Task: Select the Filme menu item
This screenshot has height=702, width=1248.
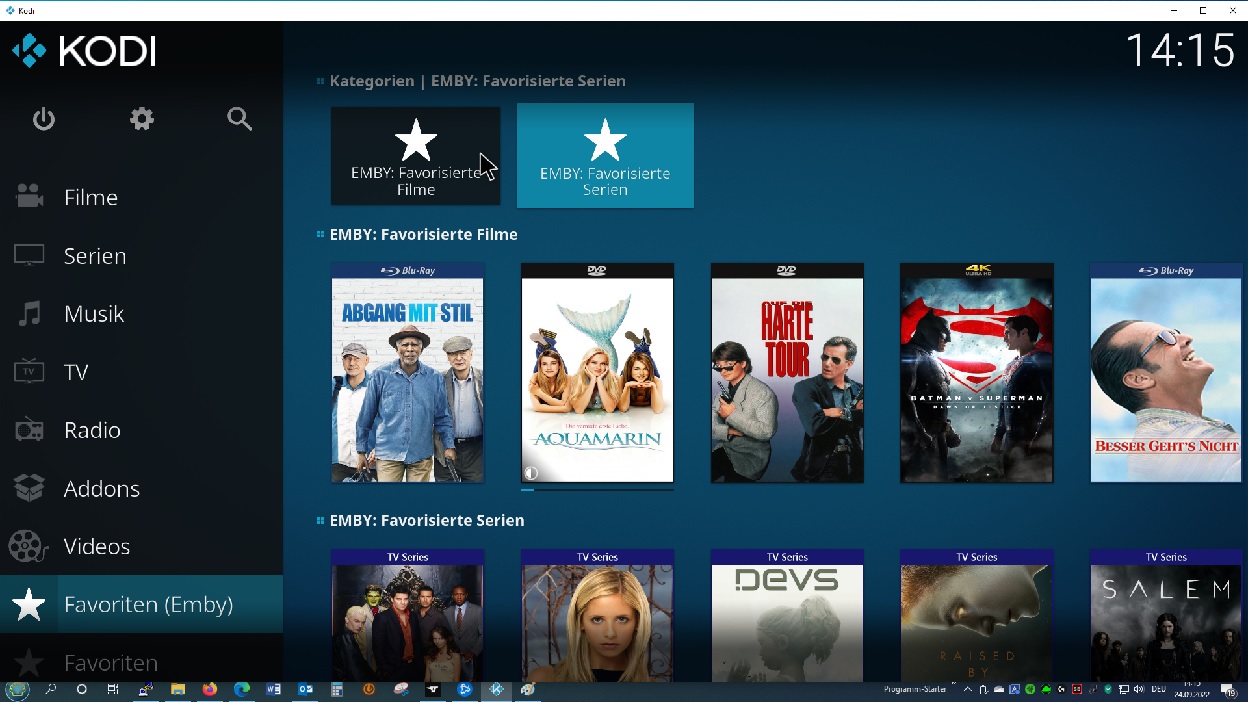Action: click(x=141, y=197)
